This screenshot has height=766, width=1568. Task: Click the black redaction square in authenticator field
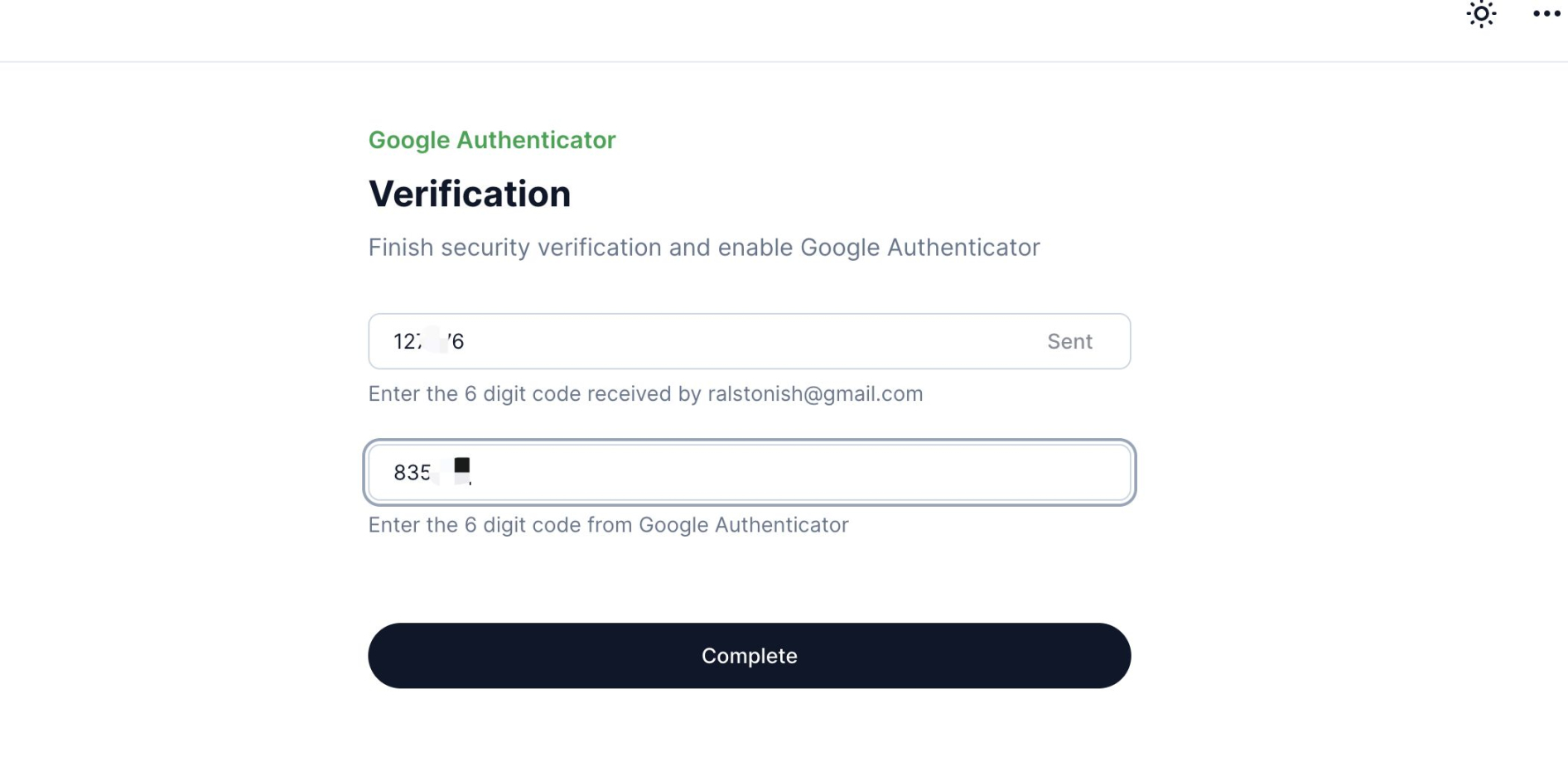click(462, 465)
